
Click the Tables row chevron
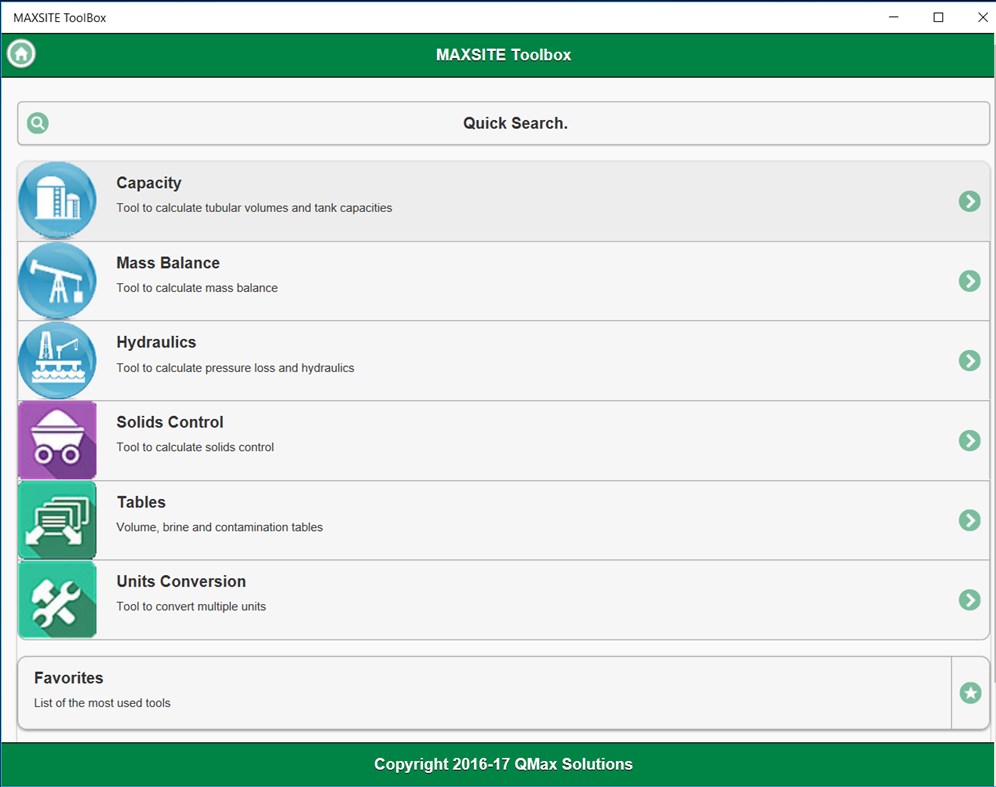click(x=969, y=520)
